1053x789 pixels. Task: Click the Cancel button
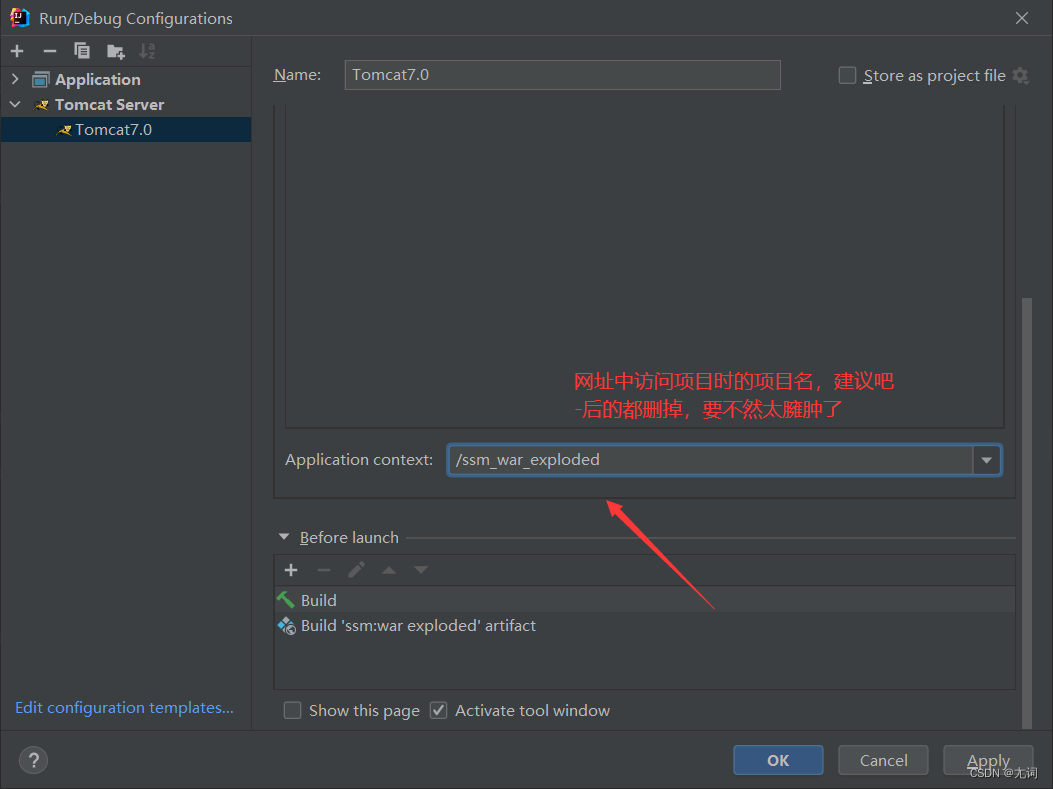(x=883, y=760)
